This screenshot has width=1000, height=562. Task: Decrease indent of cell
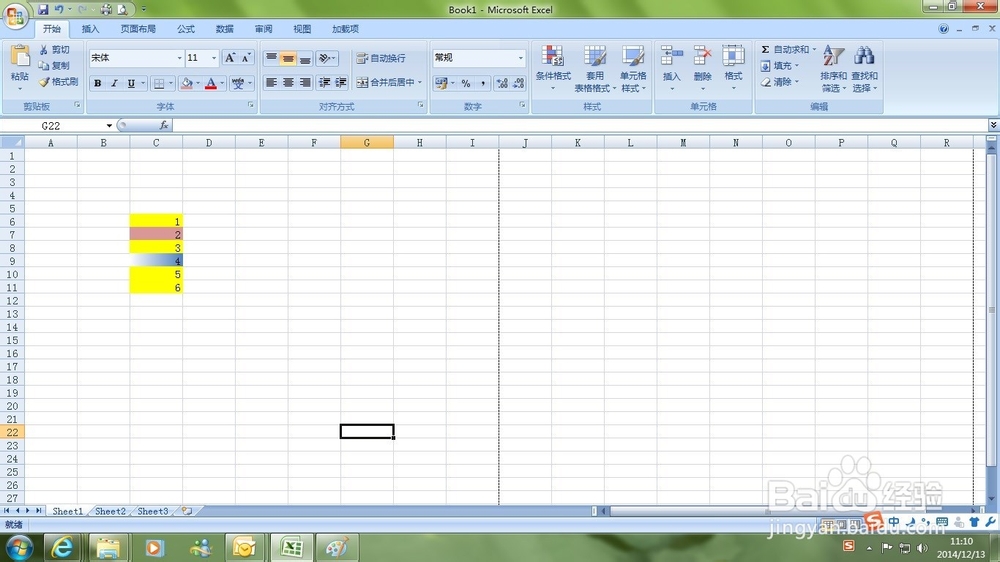click(325, 82)
